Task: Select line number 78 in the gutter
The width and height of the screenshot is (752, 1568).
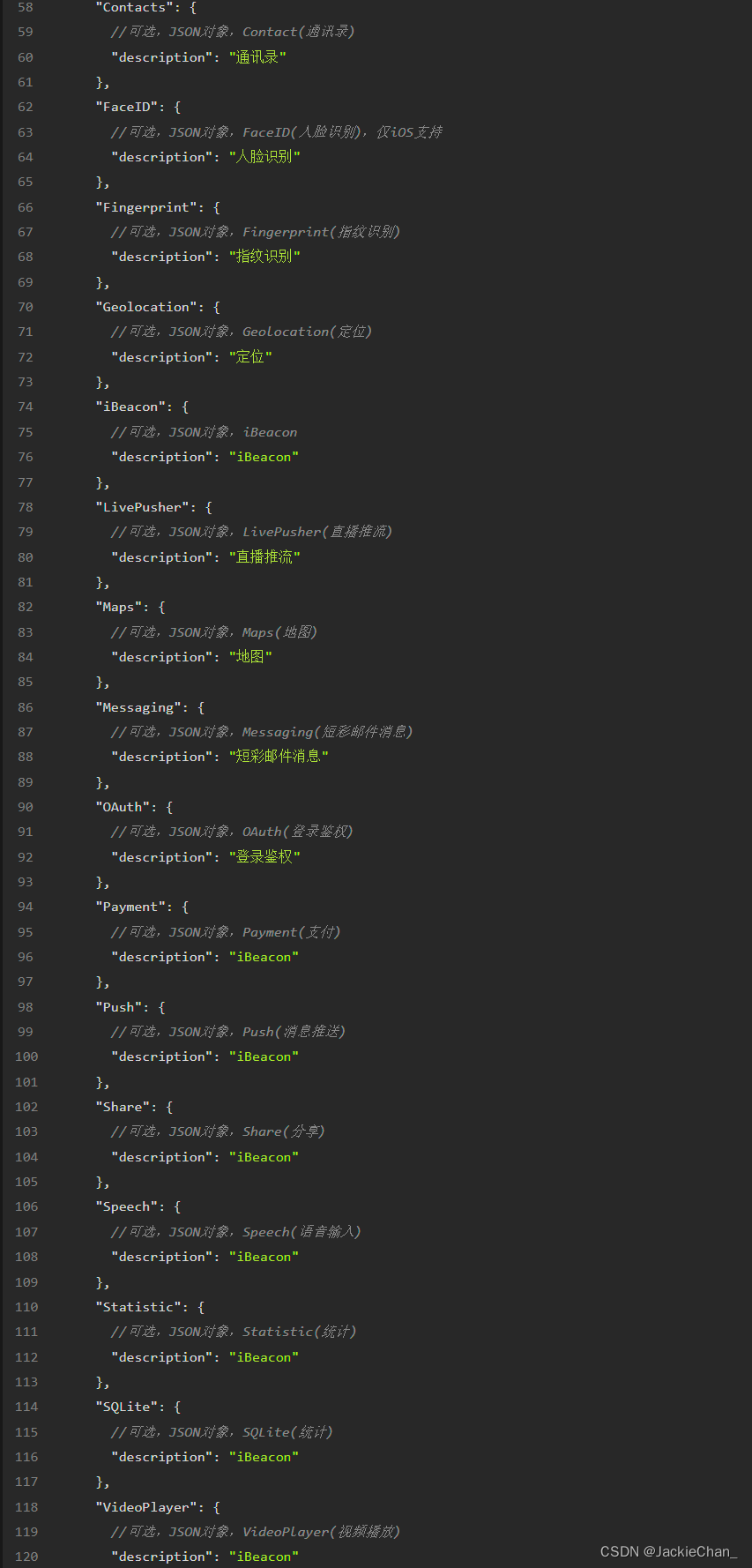Action: [x=25, y=507]
